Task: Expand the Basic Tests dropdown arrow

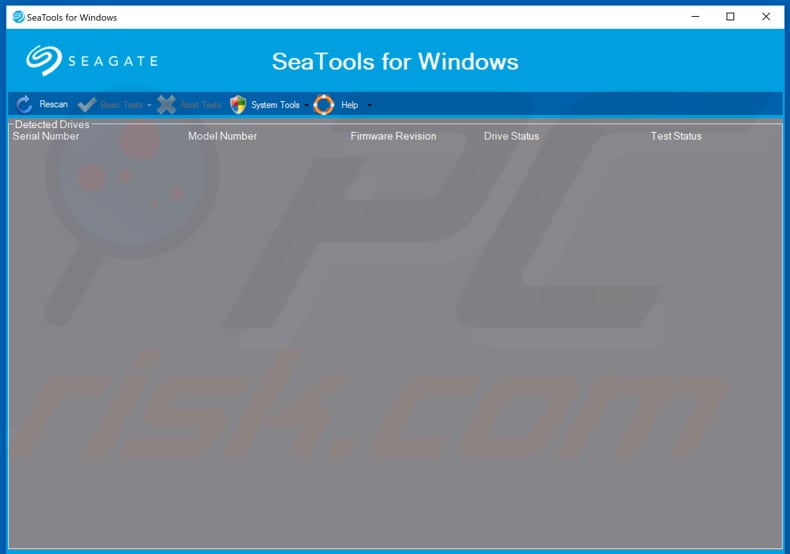Action: [x=149, y=105]
